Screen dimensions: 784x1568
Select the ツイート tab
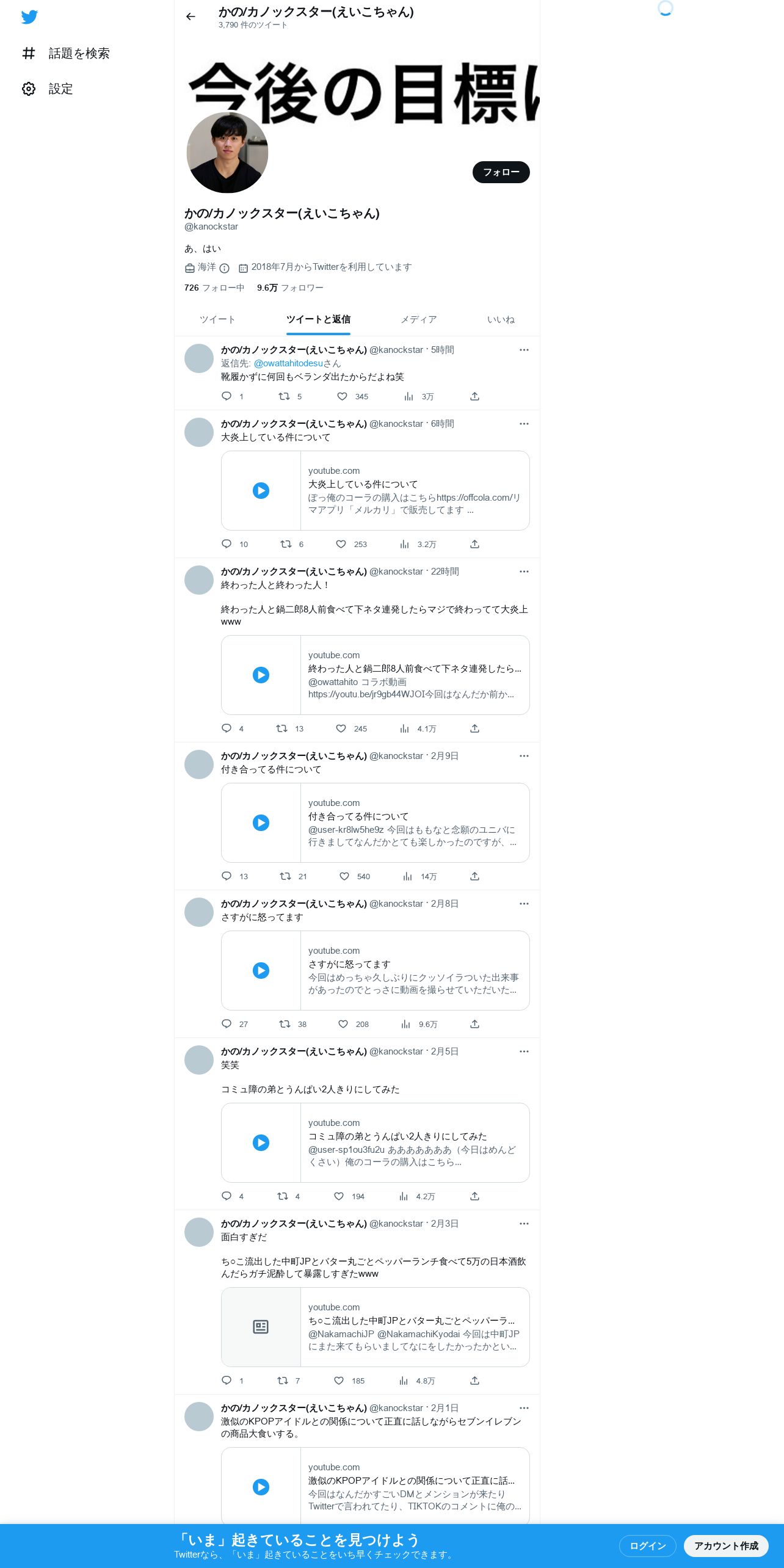click(x=217, y=319)
